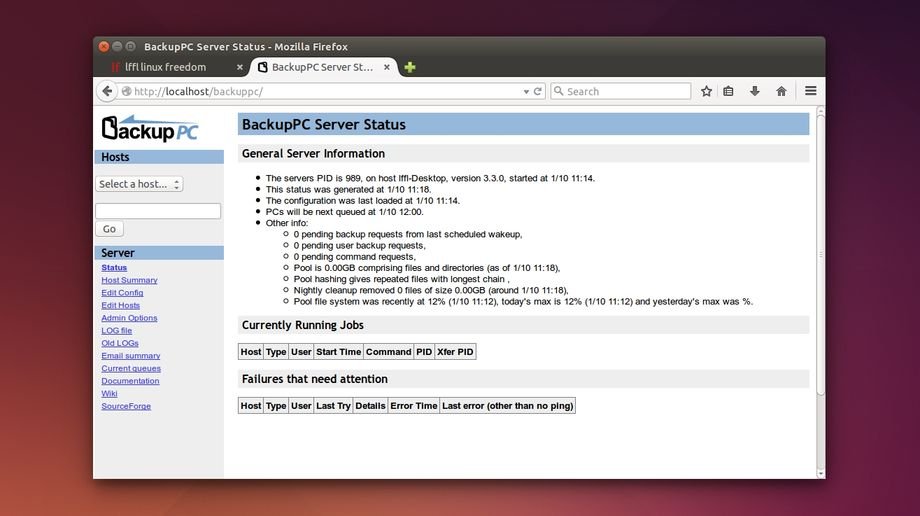Click the Firefox search input field
The image size is (920, 516).
point(625,91)
